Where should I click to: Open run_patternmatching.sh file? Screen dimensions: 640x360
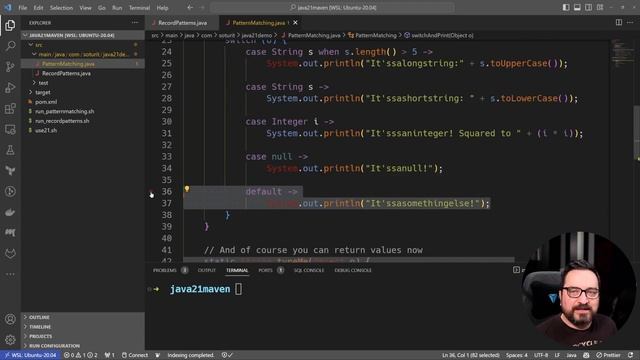point(83,111)
